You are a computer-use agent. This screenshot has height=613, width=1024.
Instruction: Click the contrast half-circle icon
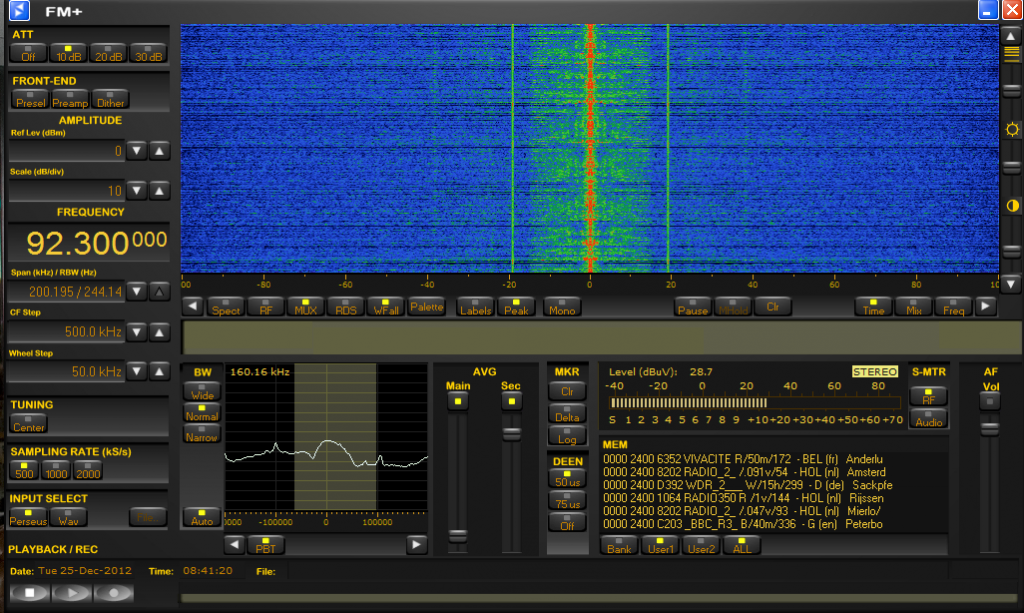[x=1012, y=205]
